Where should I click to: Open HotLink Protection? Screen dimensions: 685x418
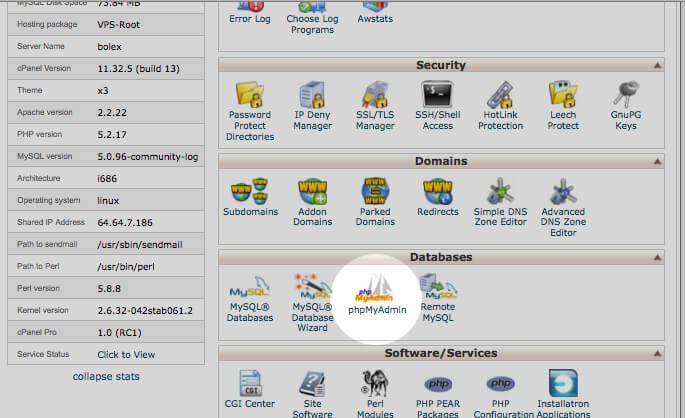(500, 106)
